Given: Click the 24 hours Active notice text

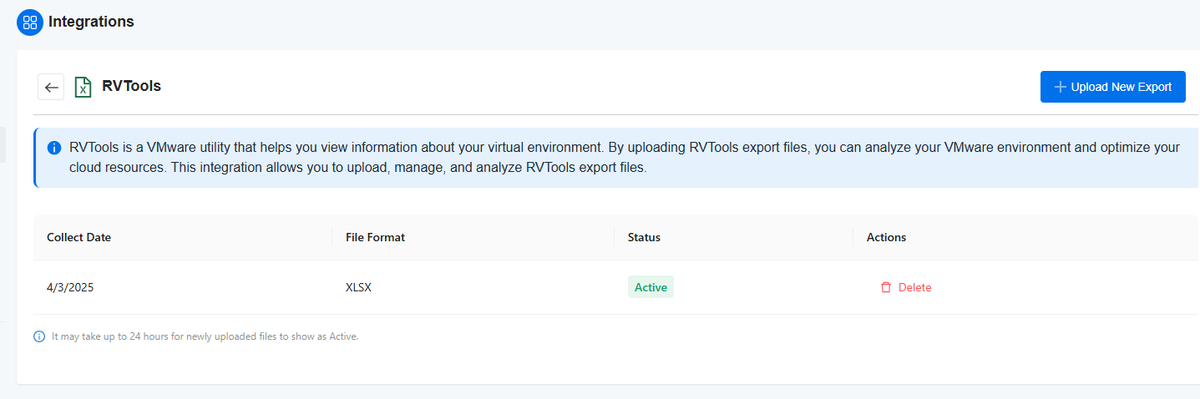Looking at the screenshot, I should [205, 336].
